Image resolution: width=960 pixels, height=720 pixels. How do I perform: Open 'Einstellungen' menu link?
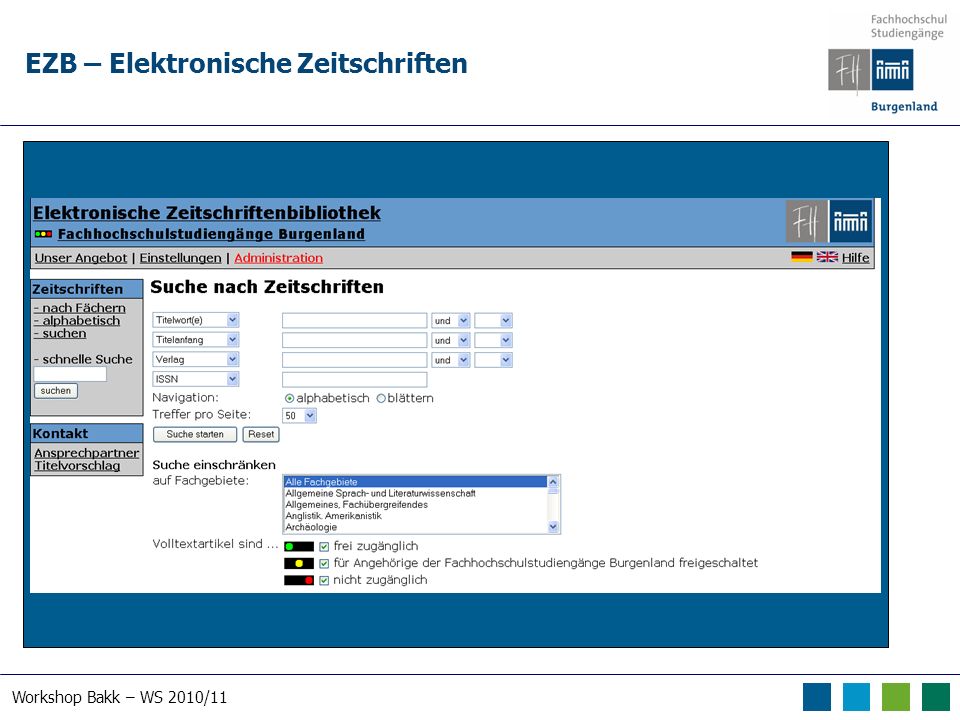click(181, 258)
